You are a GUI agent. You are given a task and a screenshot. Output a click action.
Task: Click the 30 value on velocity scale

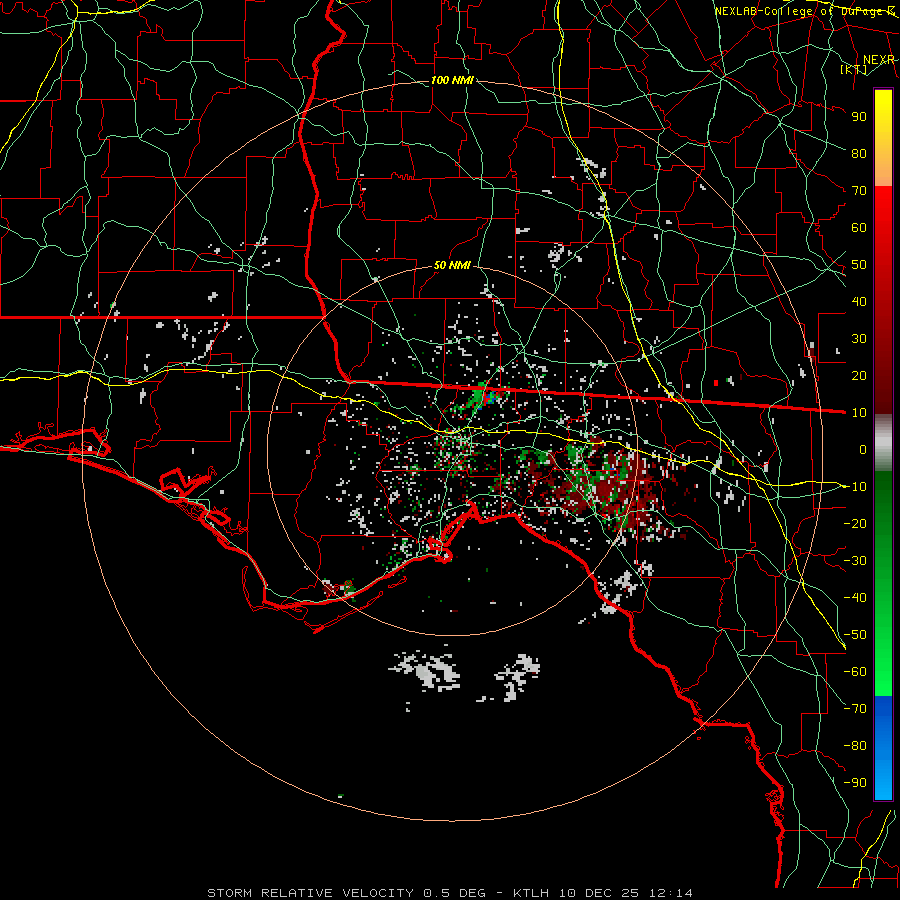click(859, 339)
